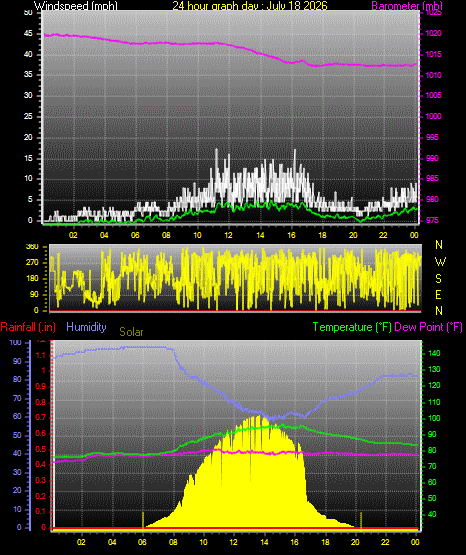This screenshot has height=555, width=466.
Task: Click the 975 barometer axis value
Action: click(432, 221)
